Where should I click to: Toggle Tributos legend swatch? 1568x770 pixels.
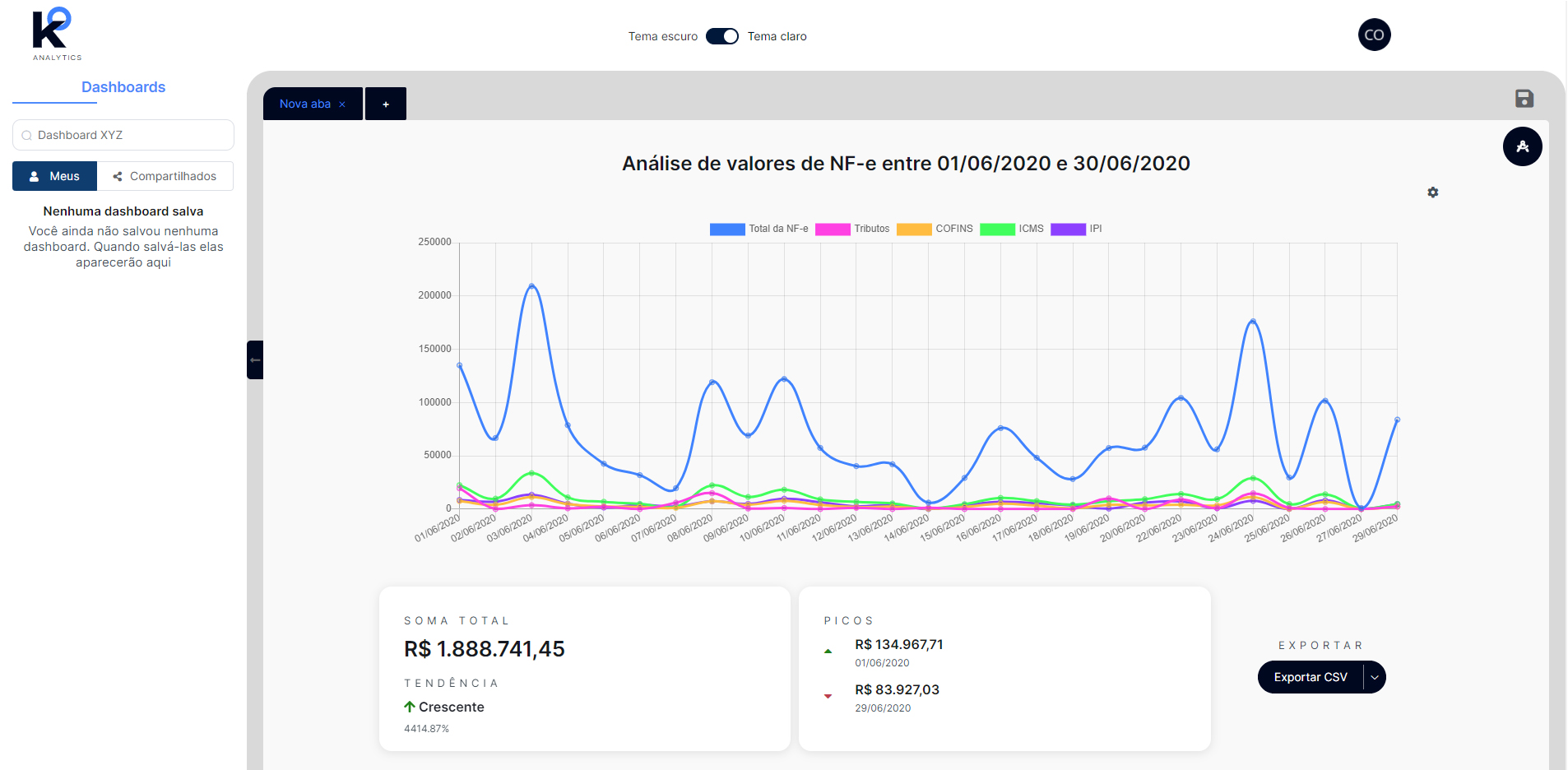[833, 229]
